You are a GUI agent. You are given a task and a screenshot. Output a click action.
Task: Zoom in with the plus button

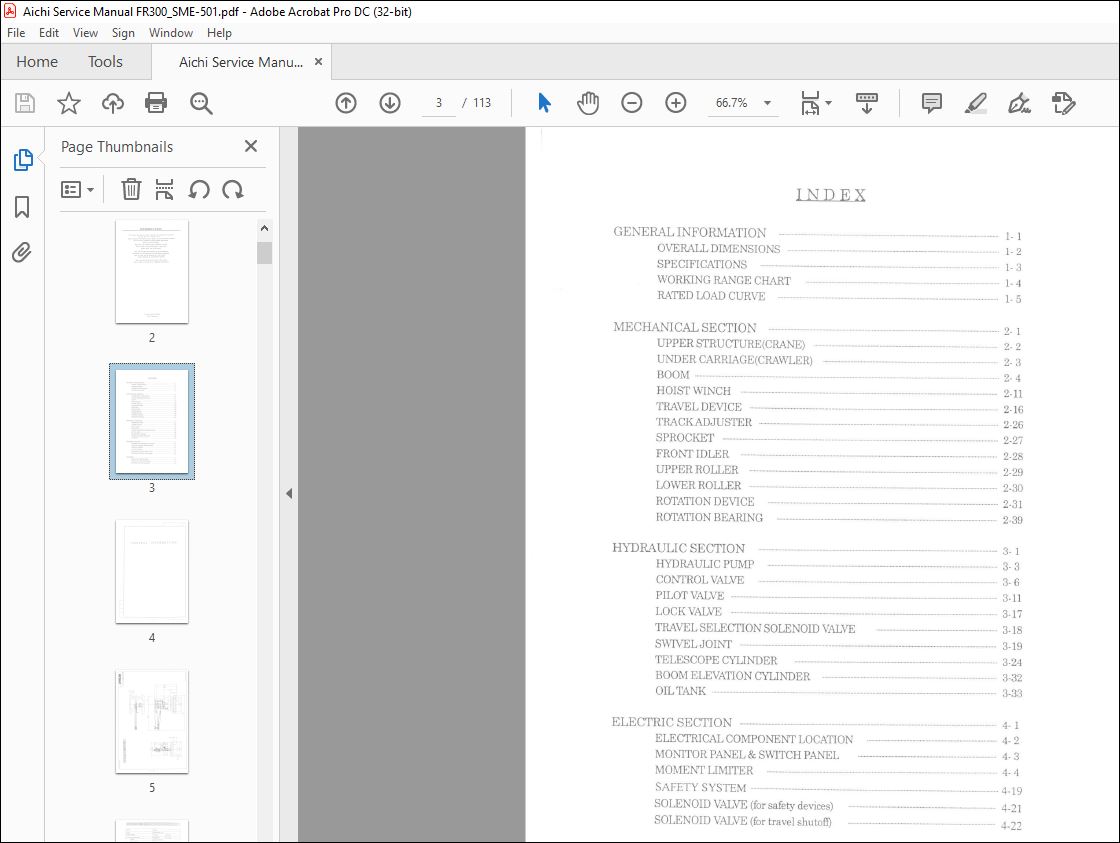tap(676, 103)
